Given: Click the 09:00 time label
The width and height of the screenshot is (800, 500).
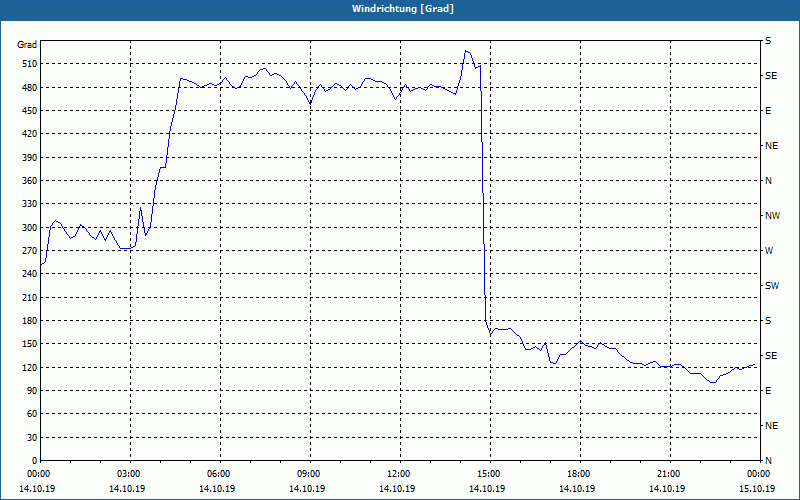Looking at the screenshot, I should pyautogui.click(x=310, y=474).
